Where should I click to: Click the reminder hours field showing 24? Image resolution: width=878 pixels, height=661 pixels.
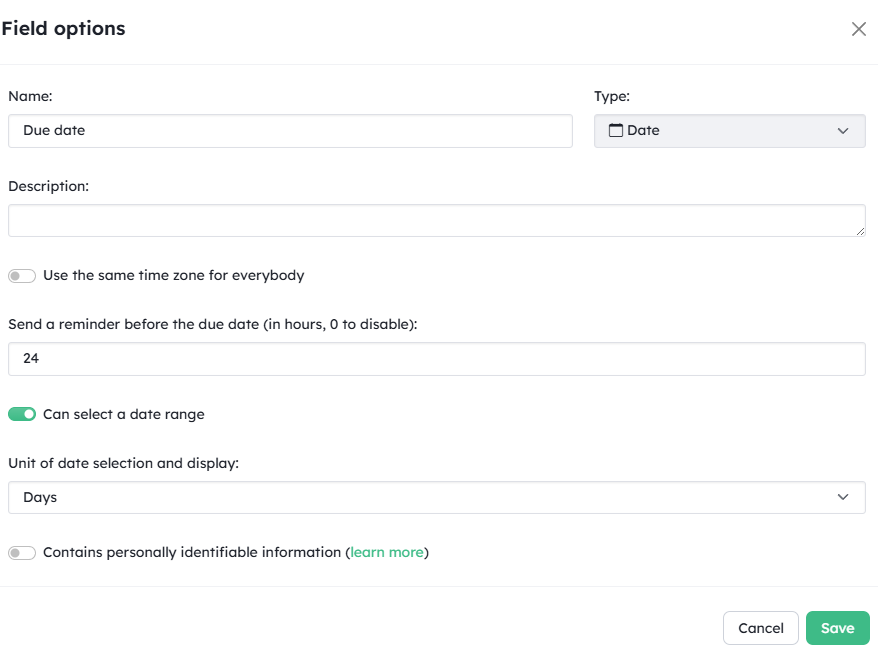click(x=436, y=358)
